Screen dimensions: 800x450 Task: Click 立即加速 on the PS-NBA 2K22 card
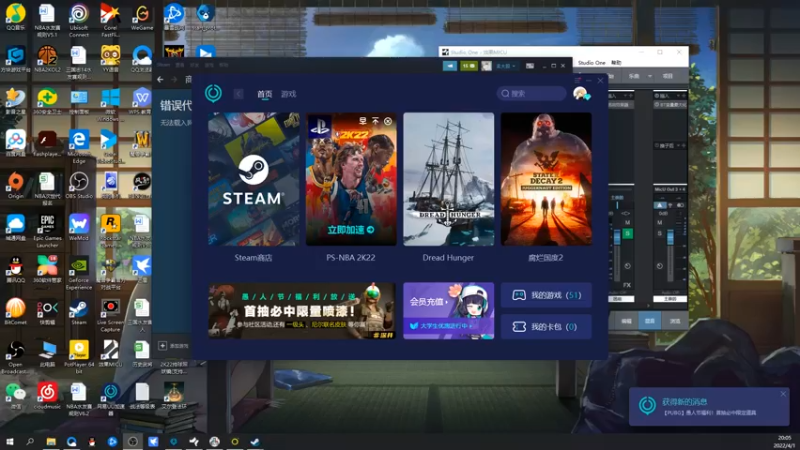pyautogui.click(x=351, y=230)
